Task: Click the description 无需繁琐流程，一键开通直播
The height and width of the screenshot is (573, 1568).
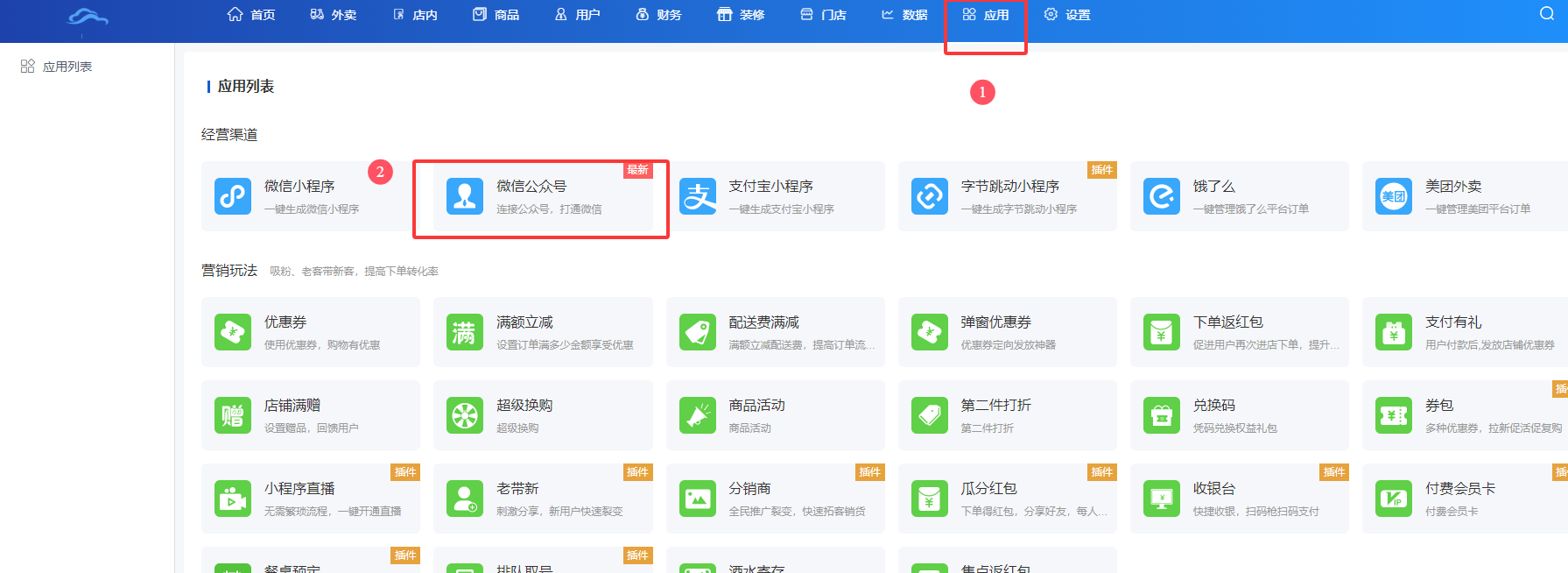Action: point(333,512)
